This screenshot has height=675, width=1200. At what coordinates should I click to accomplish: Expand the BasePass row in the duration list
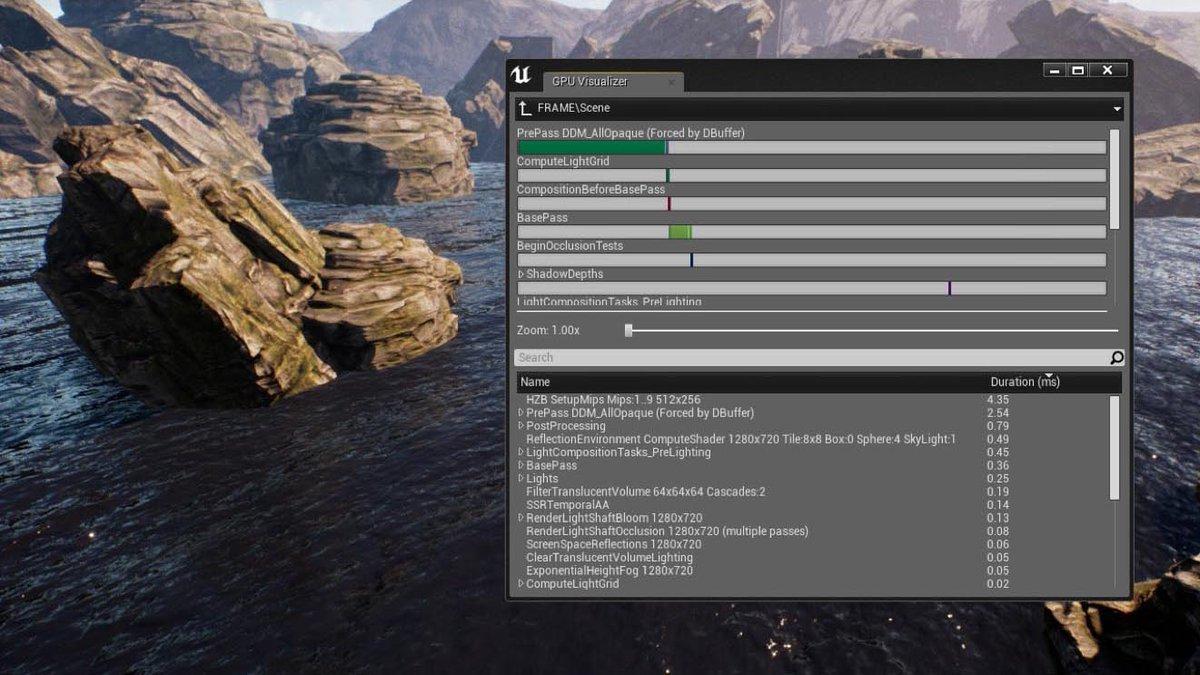click(x=521, y=465)
